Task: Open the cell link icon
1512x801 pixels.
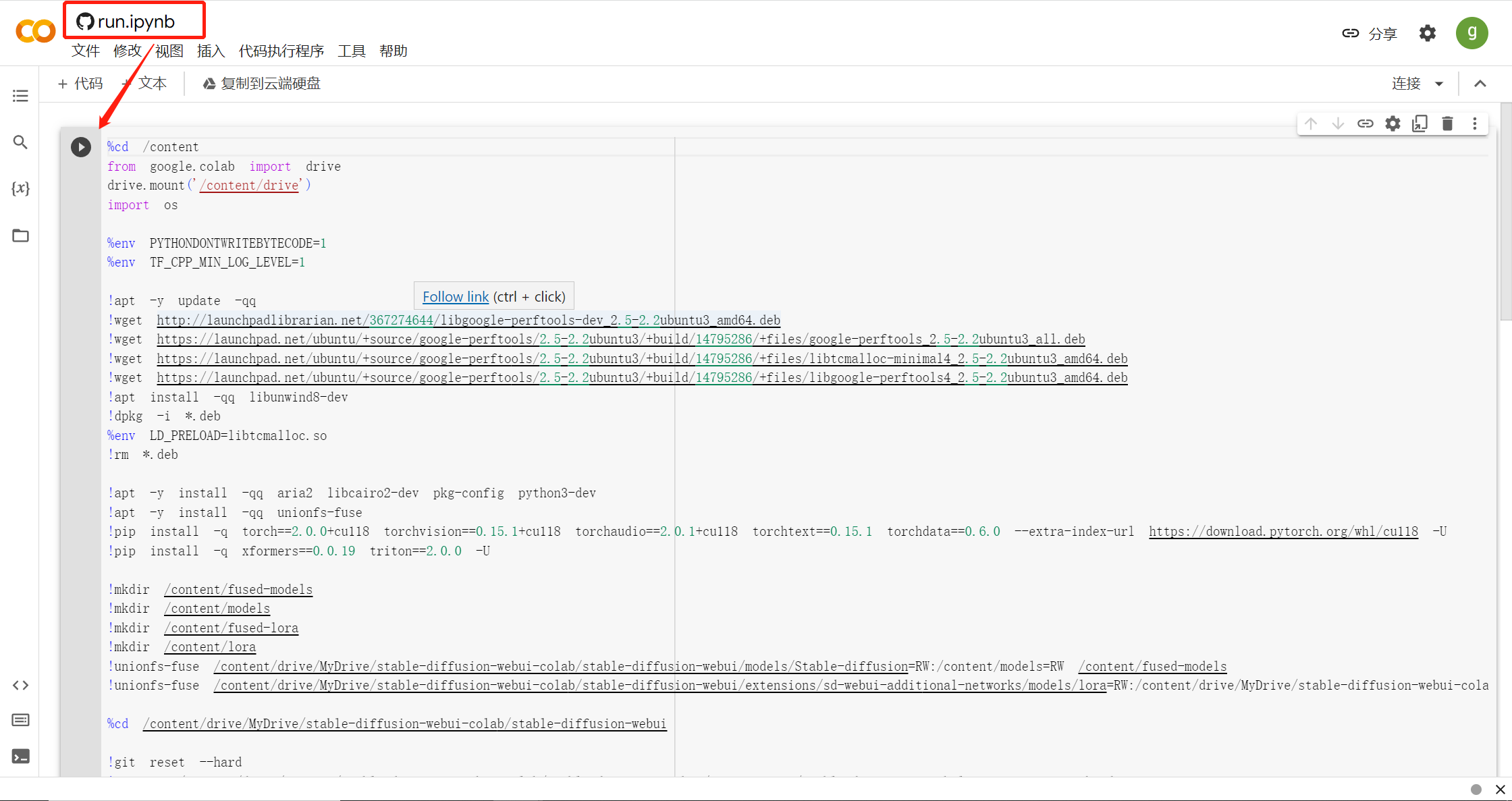Action: point(1366,123)
